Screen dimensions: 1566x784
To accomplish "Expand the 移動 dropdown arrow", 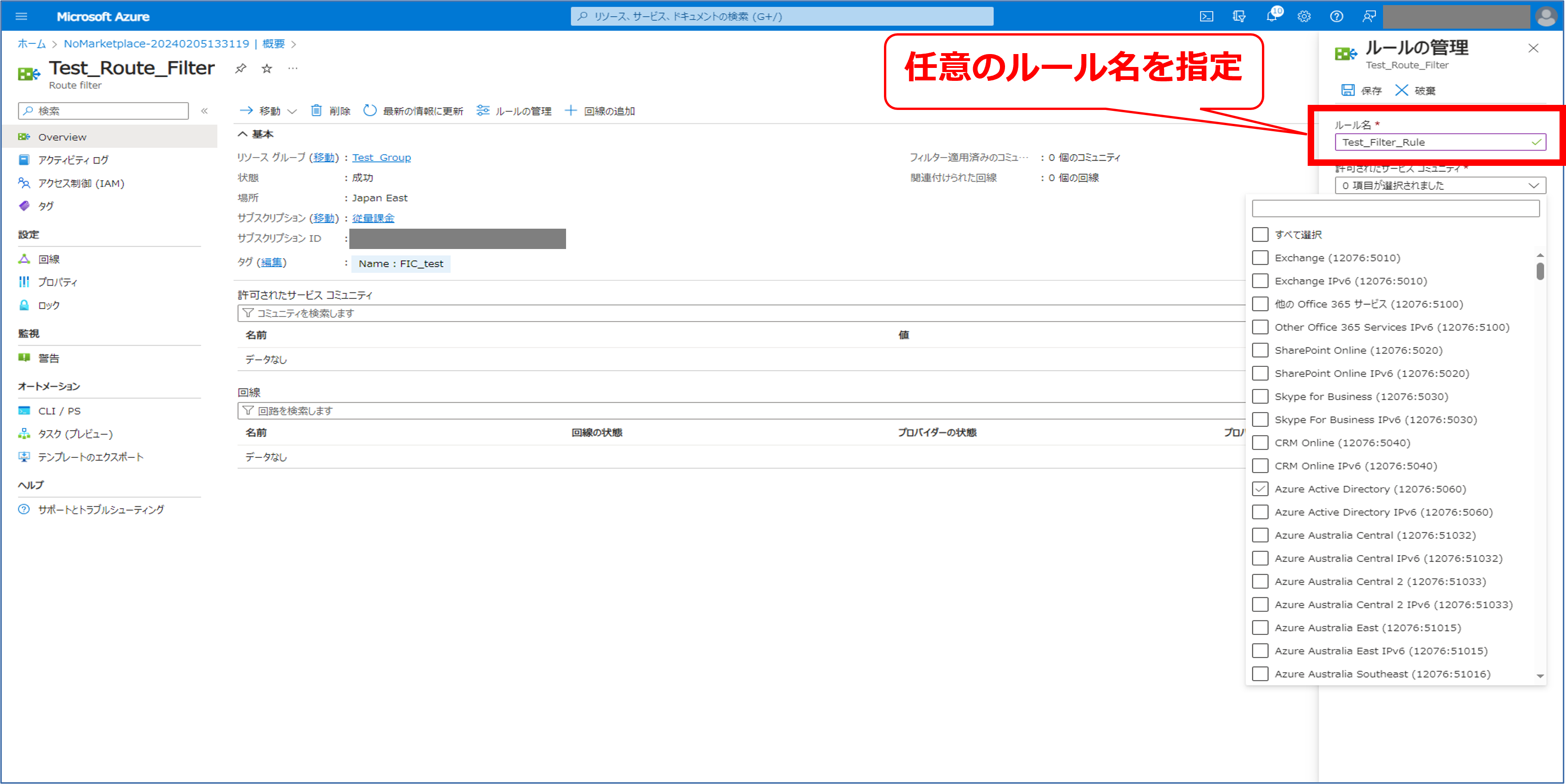I will (292, 111).
